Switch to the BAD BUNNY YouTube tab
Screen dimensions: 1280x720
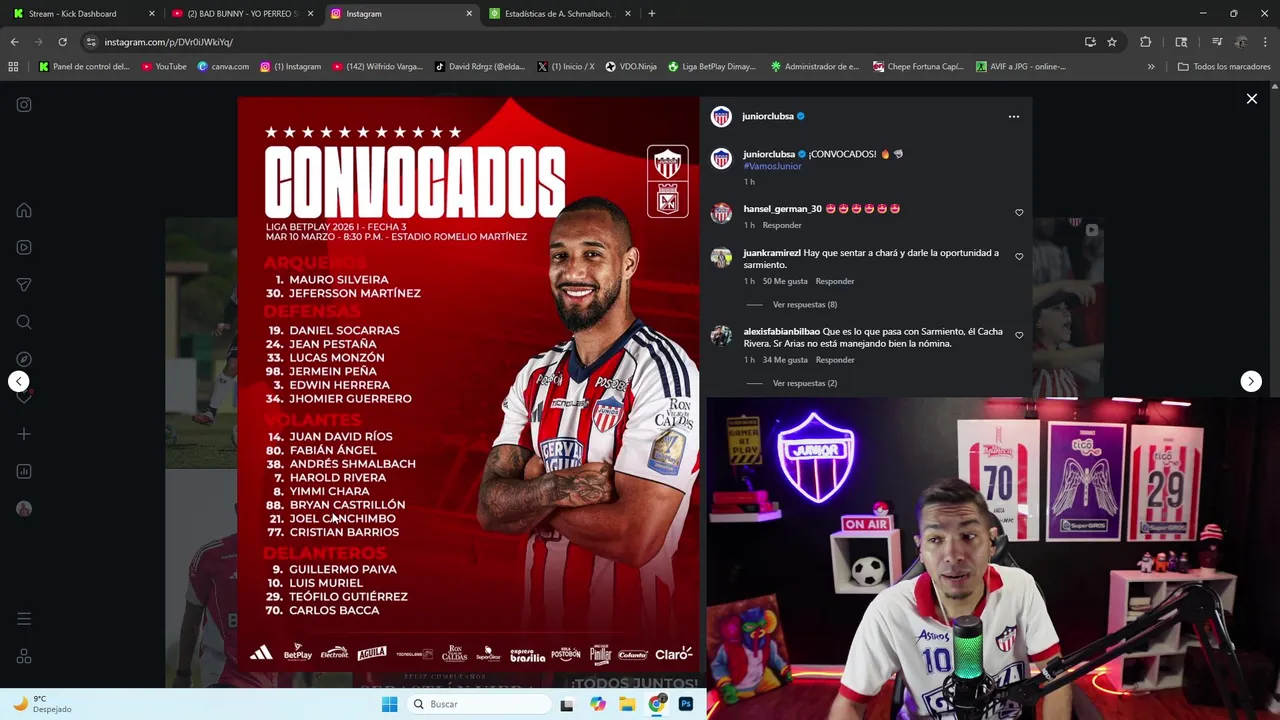[x=243, y=13]
